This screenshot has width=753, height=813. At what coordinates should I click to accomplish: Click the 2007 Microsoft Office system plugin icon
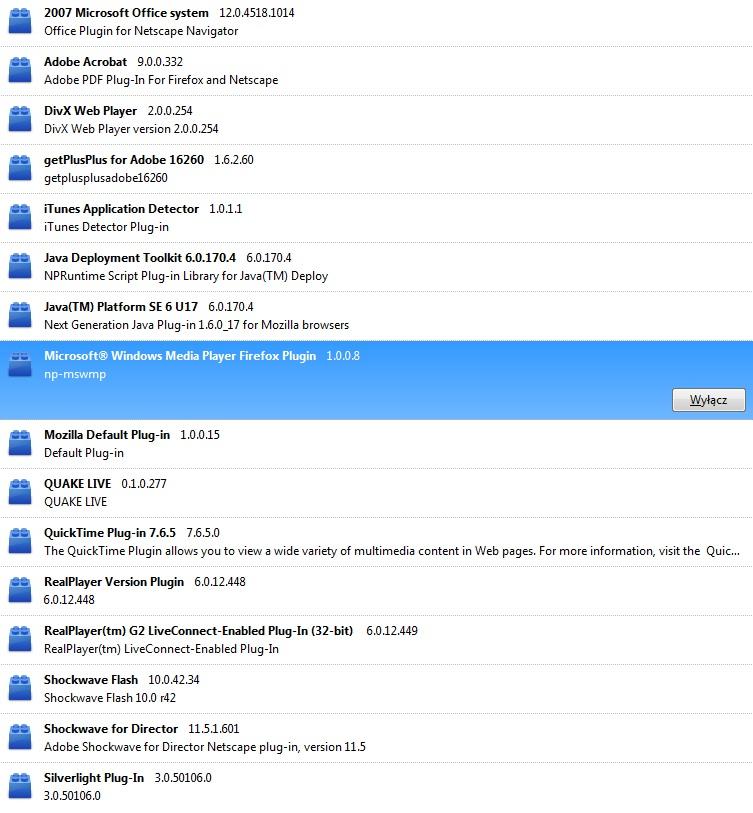click(20, 21)
